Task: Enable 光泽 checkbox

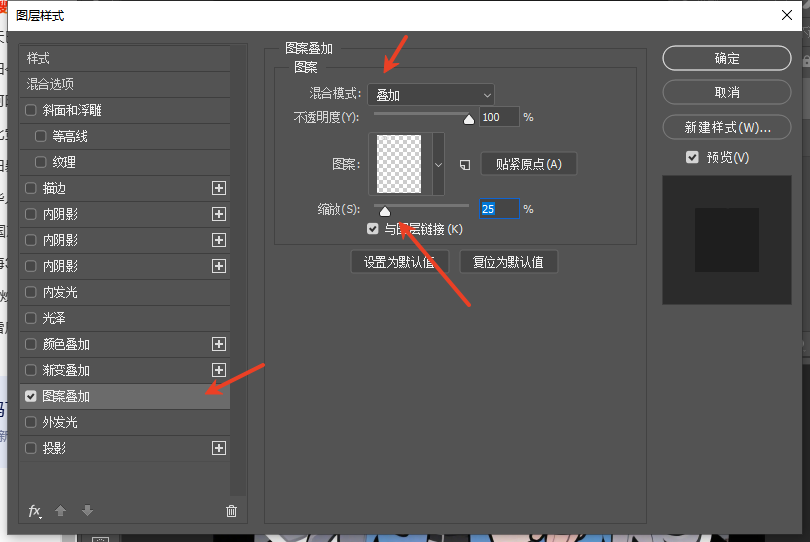Action: click(30, 318)
